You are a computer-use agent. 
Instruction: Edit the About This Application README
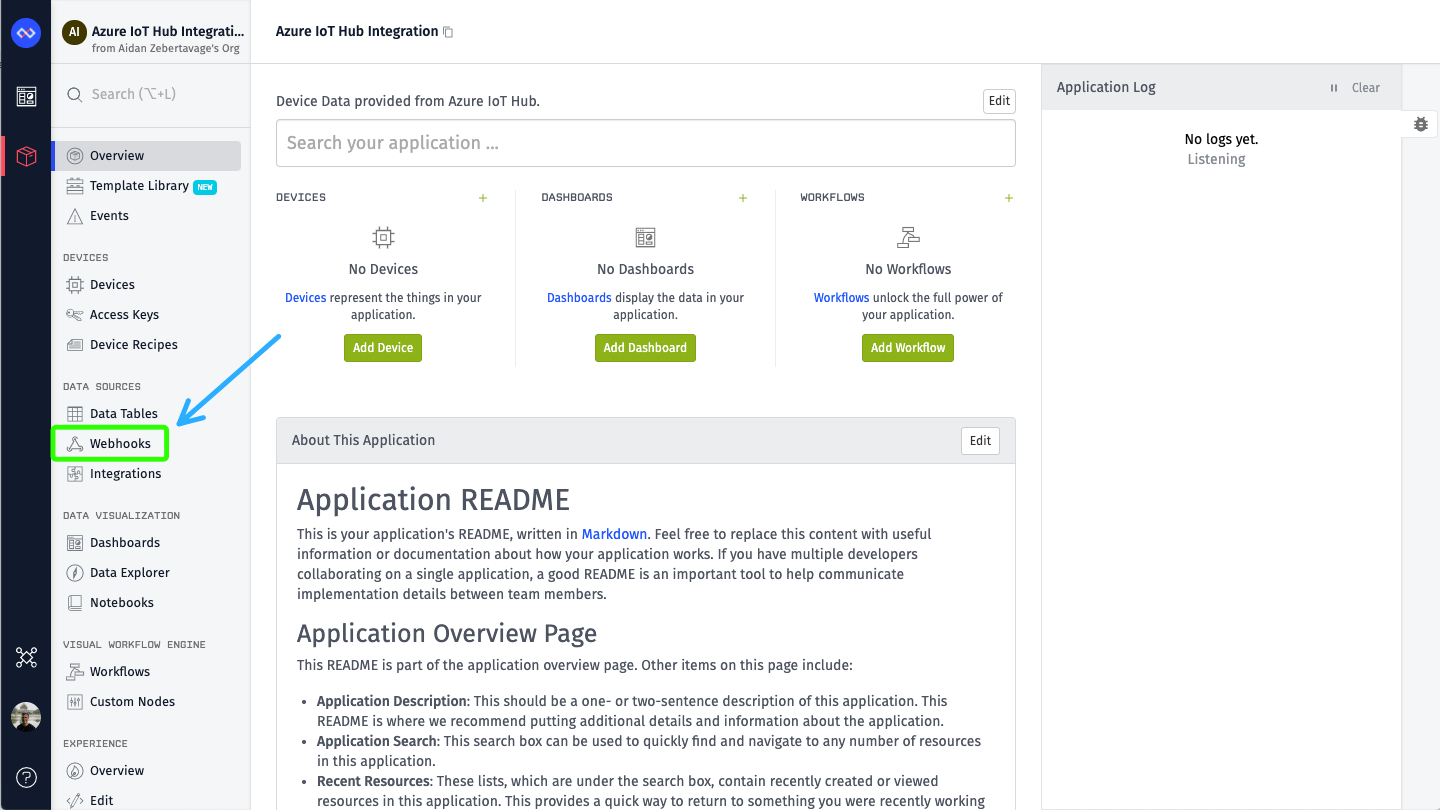point(980,441)
